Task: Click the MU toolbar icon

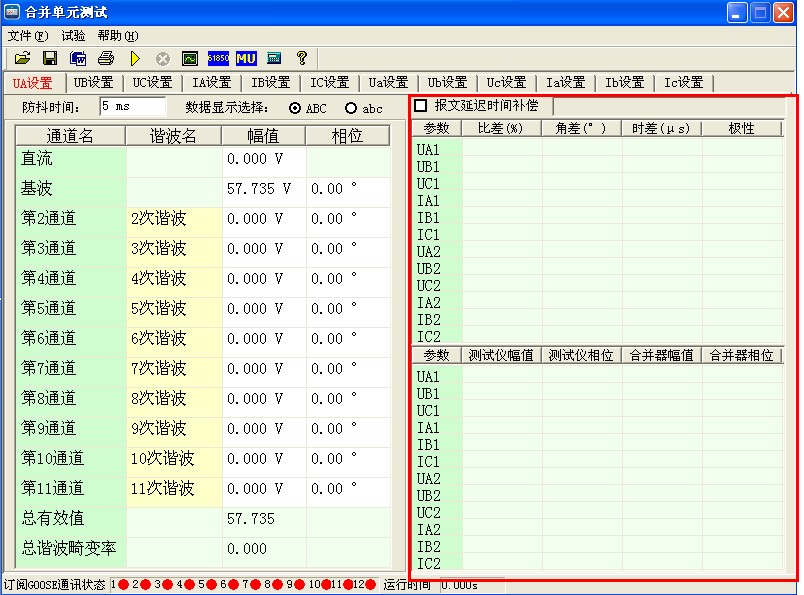Action: click(x=246, y=59)
